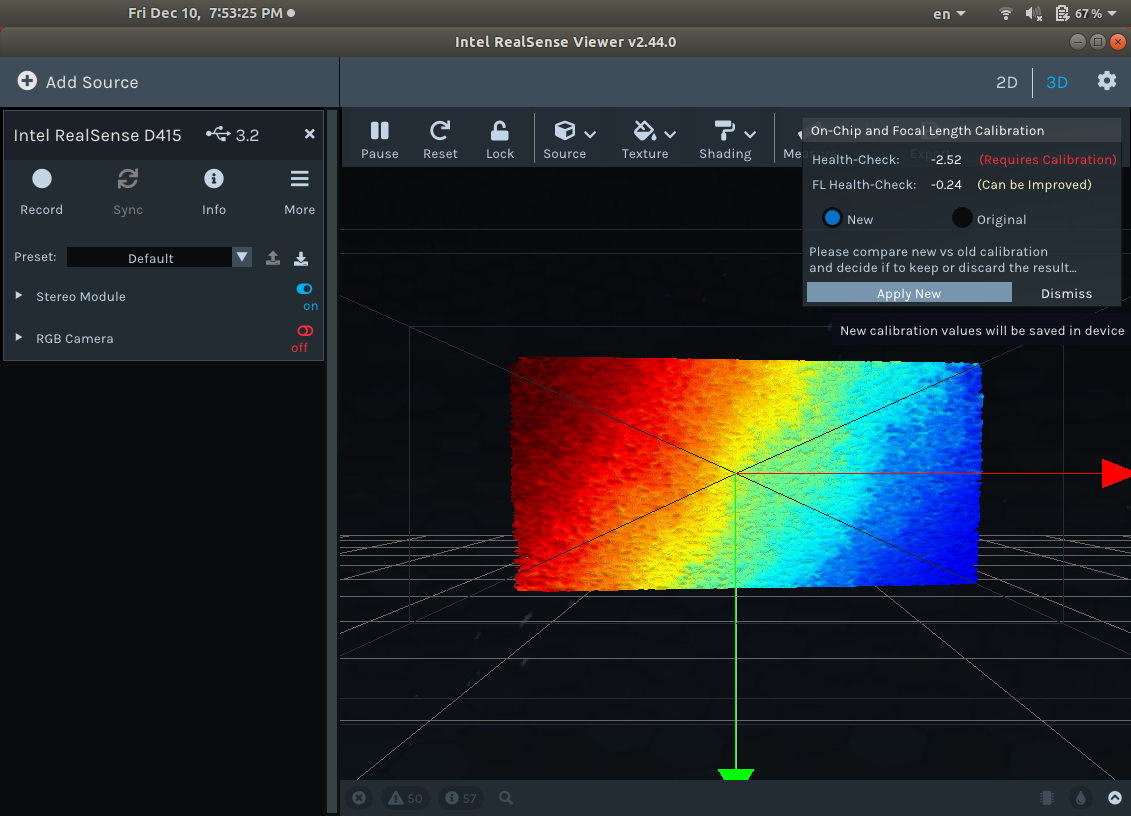The image size is (1131, 816).
Task: Pause the camera stream
Action: point(380,140)
